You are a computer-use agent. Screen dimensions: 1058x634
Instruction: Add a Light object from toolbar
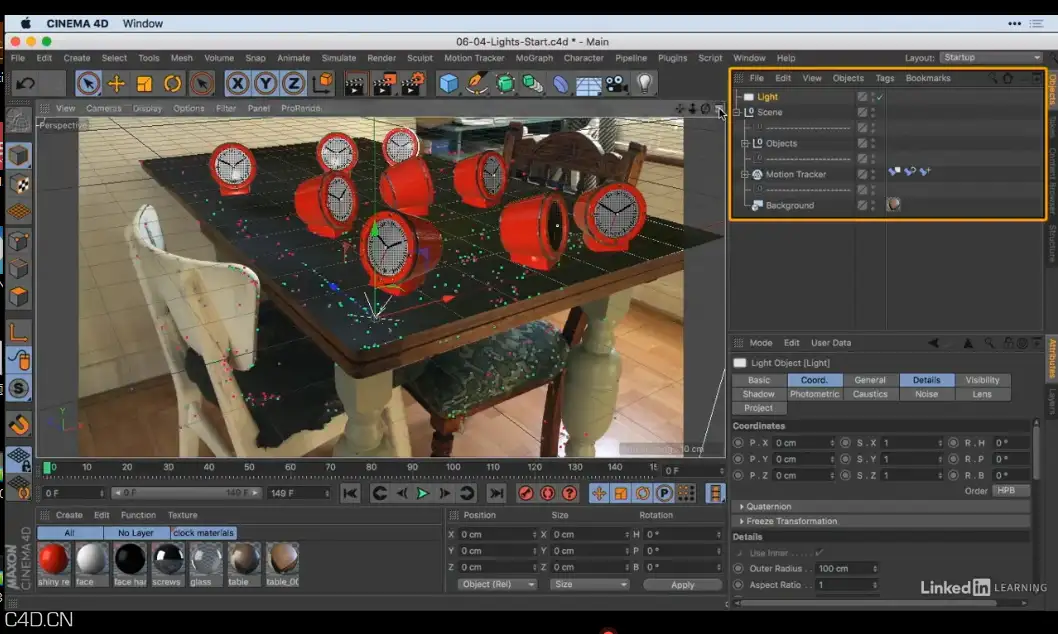point(644,83)
